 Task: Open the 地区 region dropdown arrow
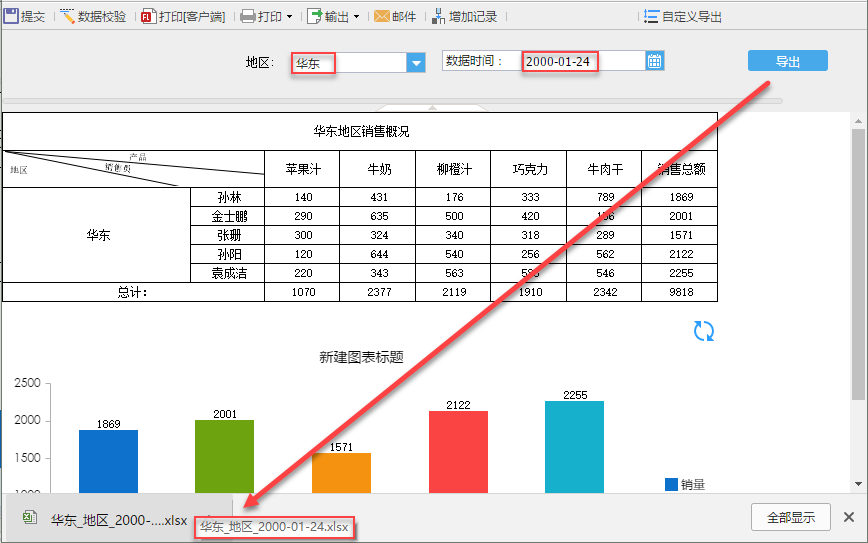(416, 63)
